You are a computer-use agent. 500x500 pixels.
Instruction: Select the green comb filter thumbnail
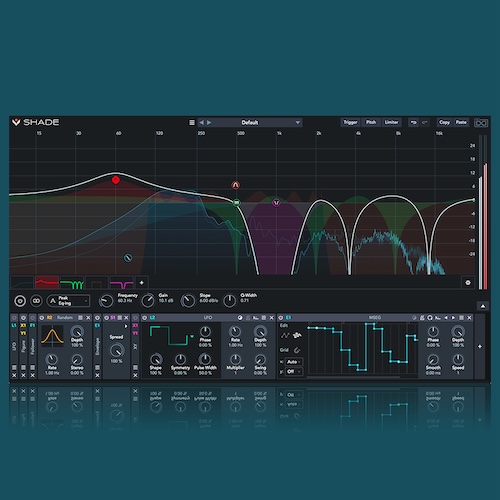point(72,283)
